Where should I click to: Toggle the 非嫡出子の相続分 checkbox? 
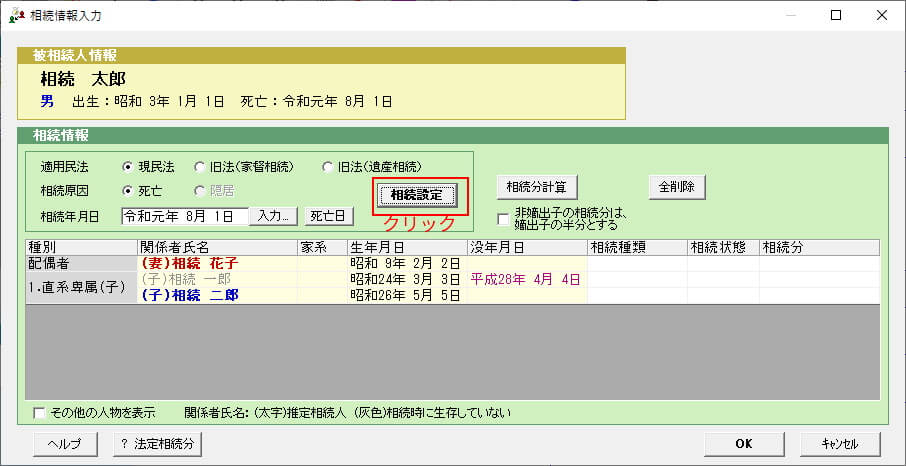[503, 219]
